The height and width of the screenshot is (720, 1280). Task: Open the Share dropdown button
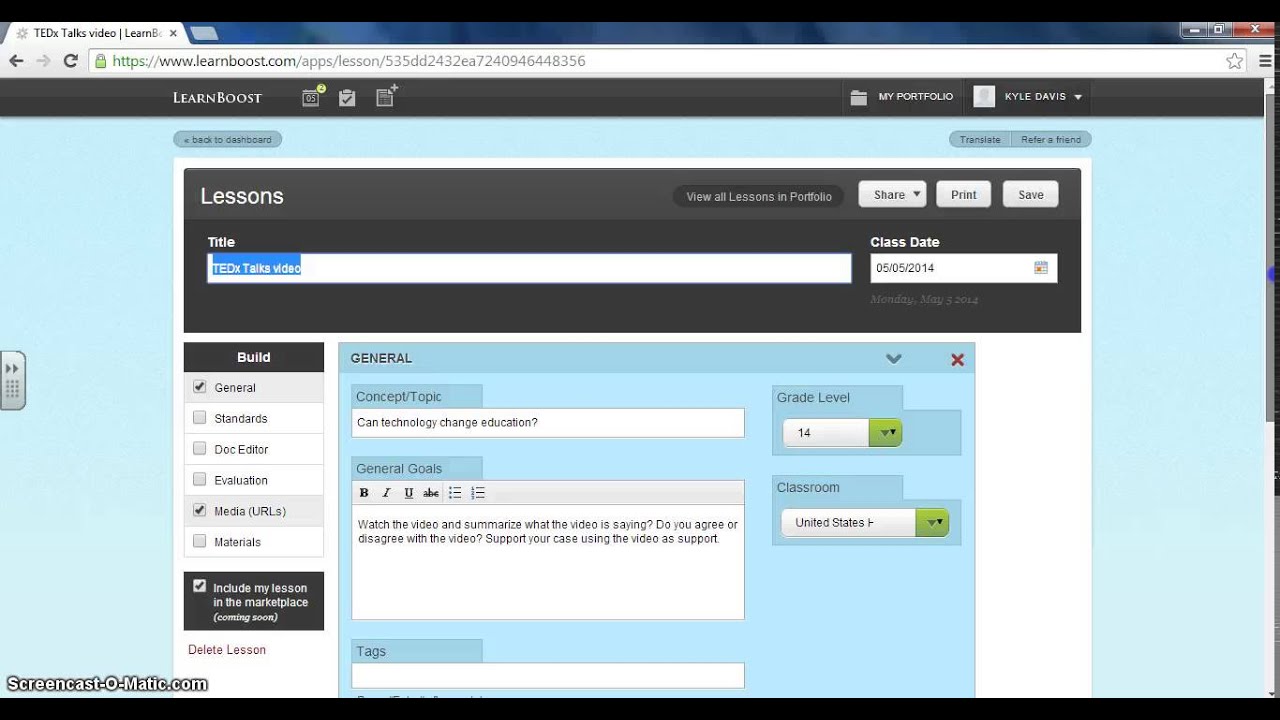pos(892,194)
